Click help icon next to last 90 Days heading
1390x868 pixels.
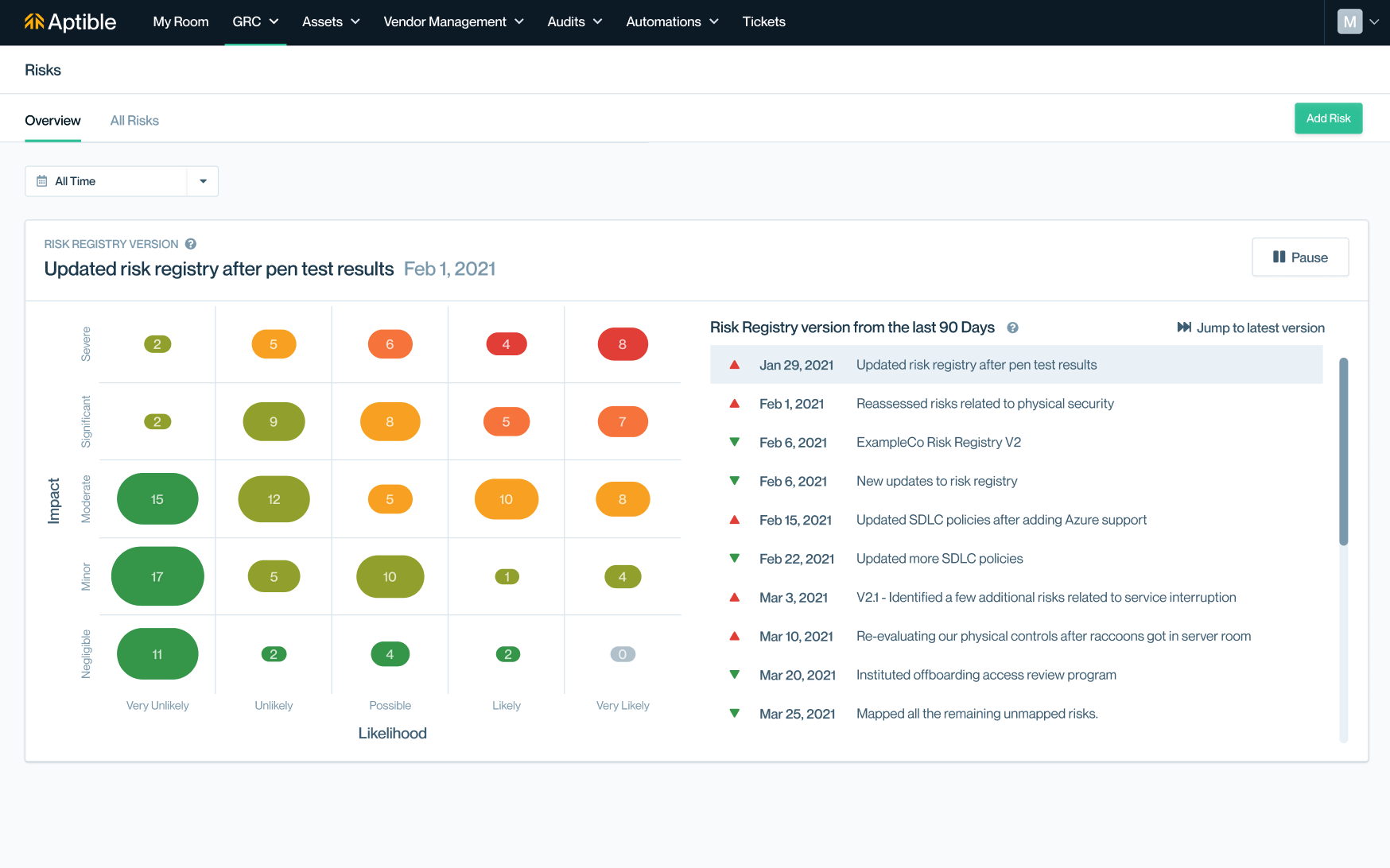pos(1012,327)
